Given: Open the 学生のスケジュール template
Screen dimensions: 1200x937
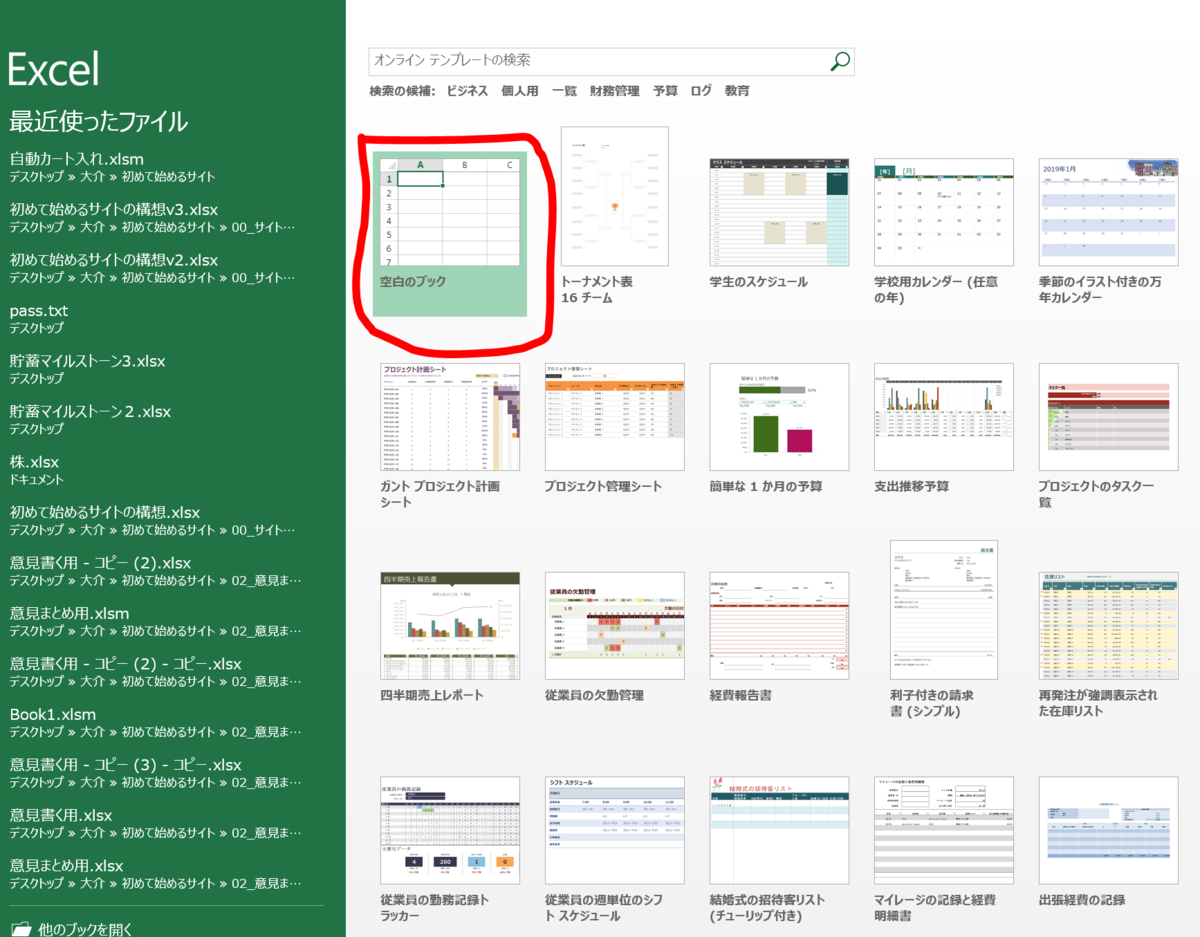Looking at the screenshot, I should pyautogui.click(x=779, y=225).
